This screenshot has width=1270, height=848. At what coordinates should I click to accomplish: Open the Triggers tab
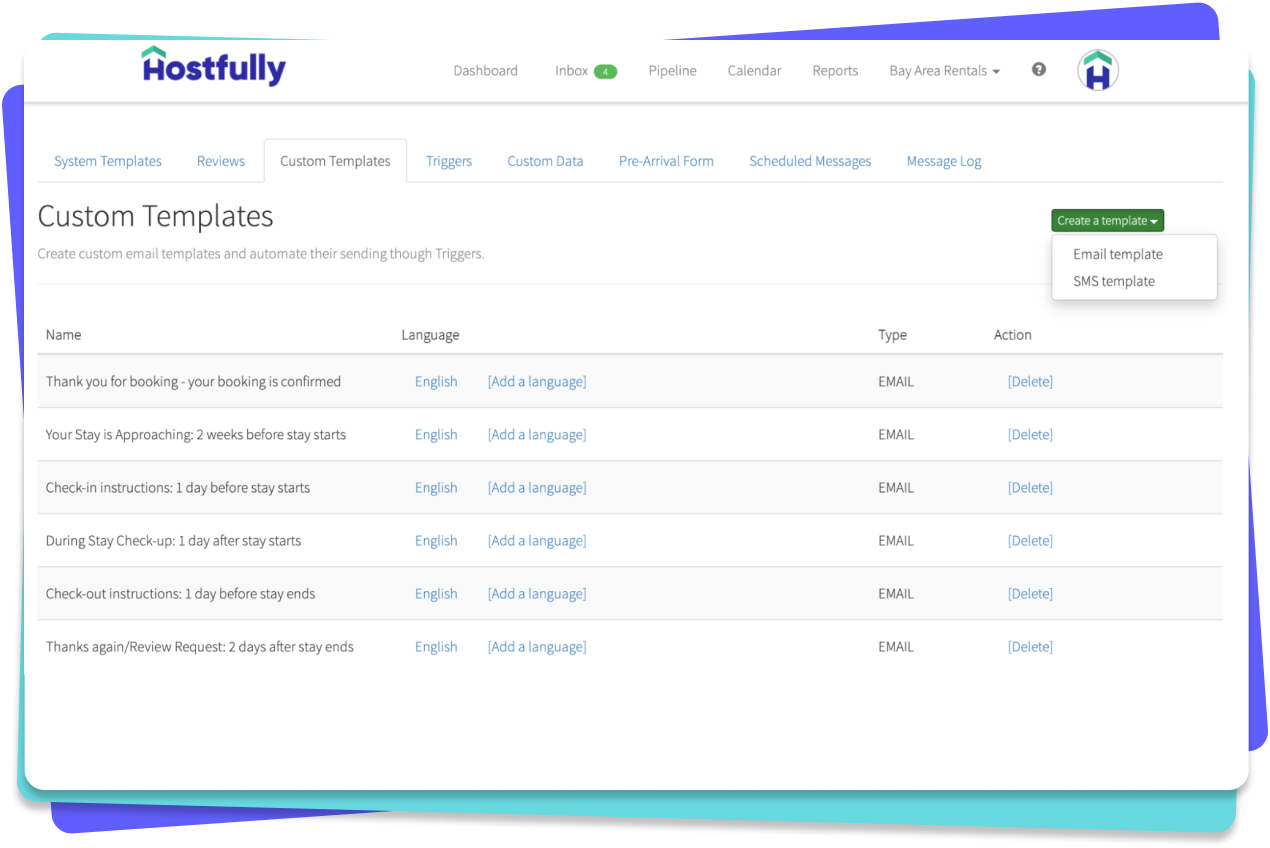pyautogui.click(x=448, y=161)
